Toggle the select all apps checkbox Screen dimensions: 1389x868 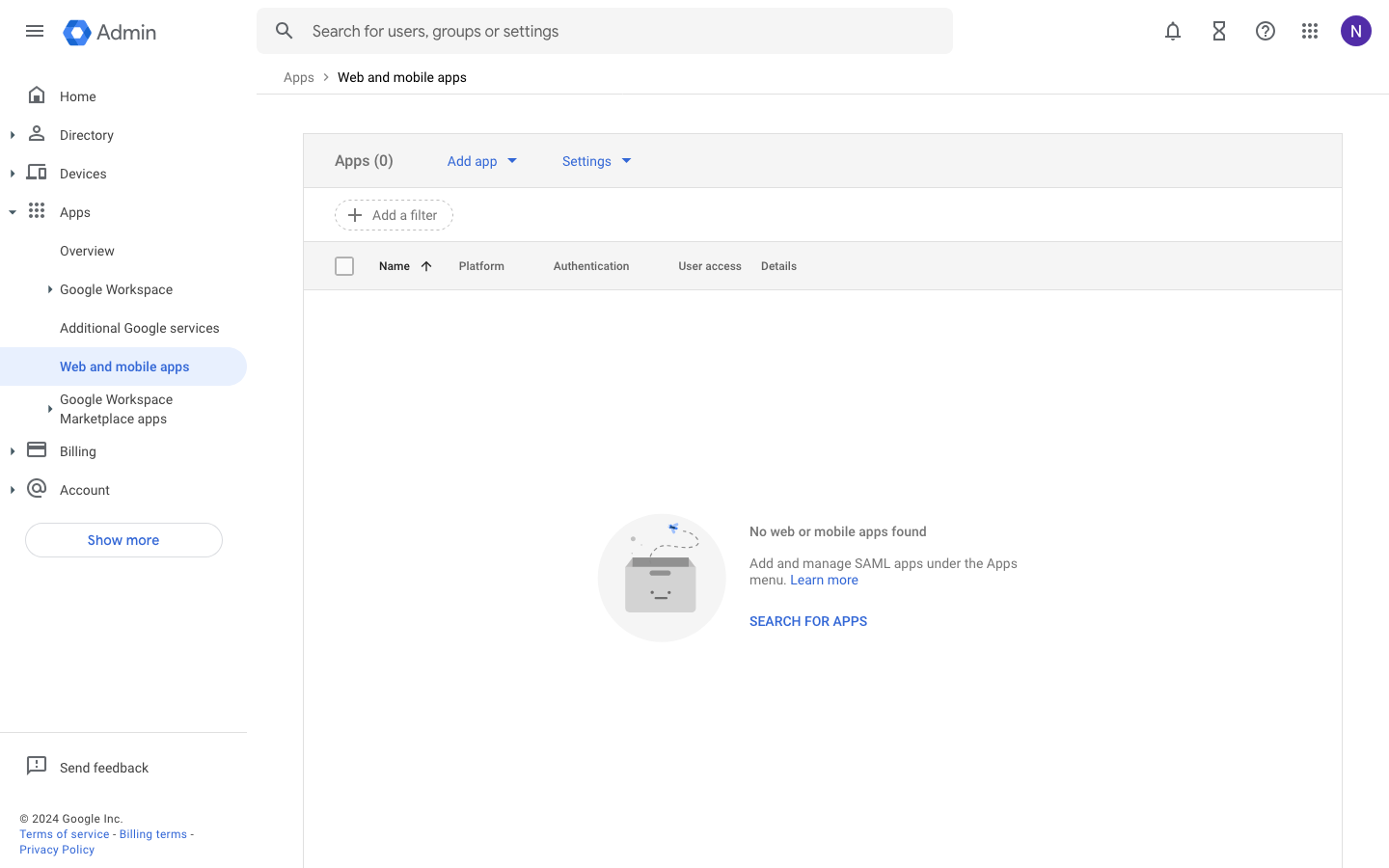344,266
